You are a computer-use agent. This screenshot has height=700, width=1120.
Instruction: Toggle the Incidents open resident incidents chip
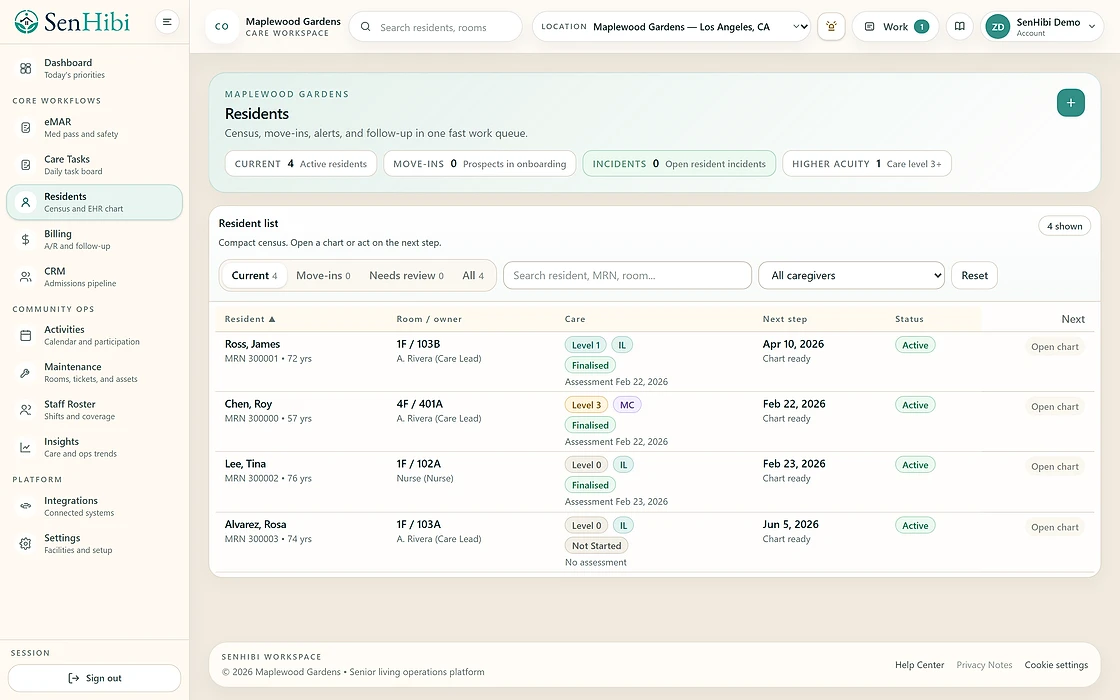pos(679,164)
